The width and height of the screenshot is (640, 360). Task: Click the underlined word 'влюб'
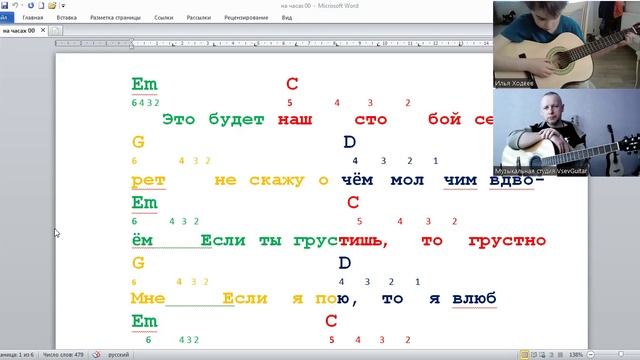[x=474, y=298]
